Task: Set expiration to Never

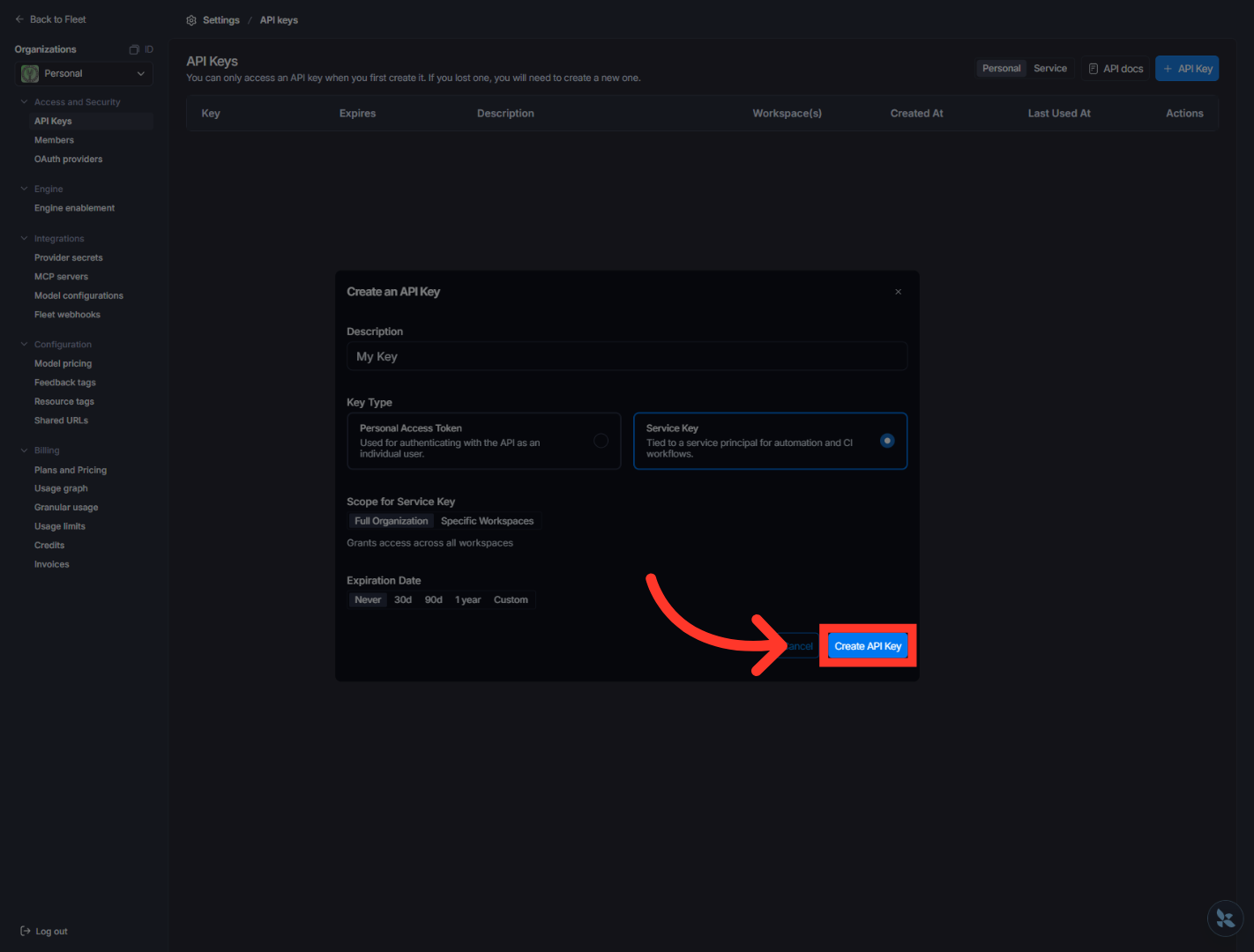Action: pos(368,599)
